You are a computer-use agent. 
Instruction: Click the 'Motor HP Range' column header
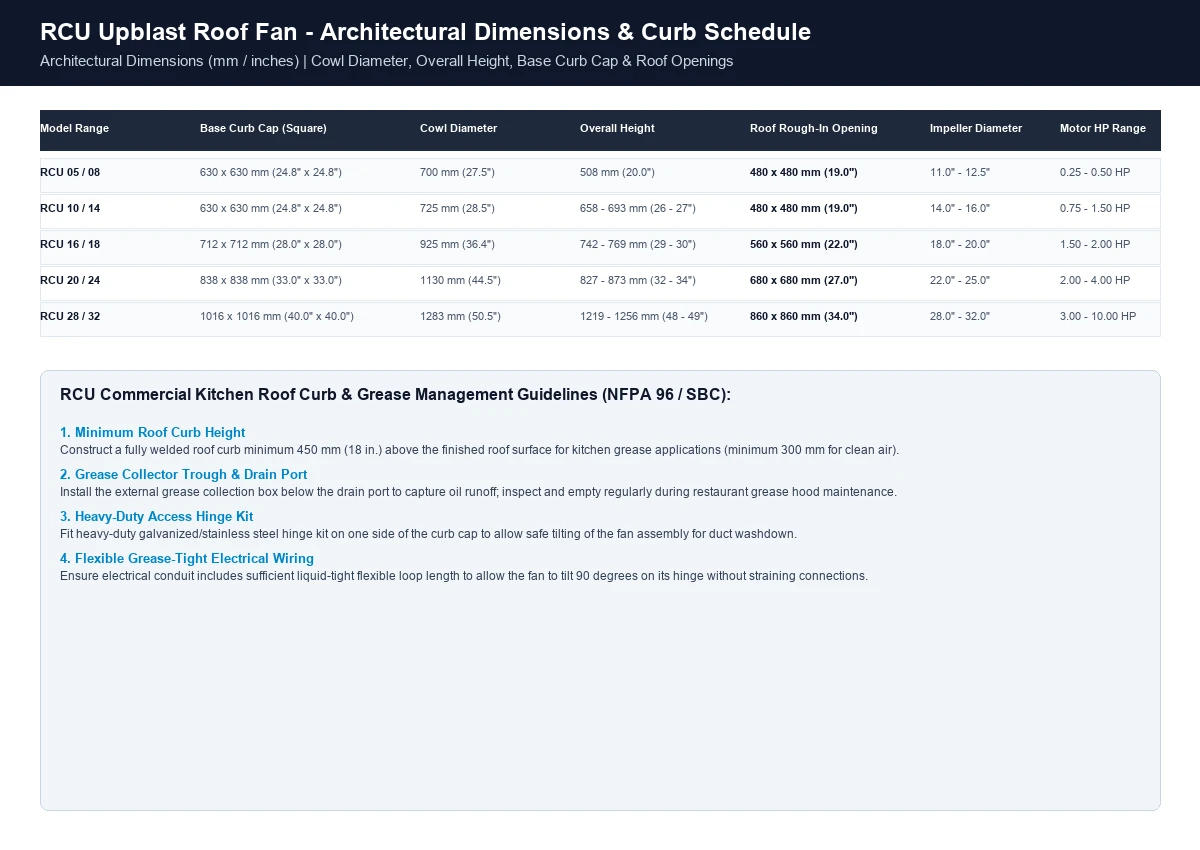[1103, 128]
